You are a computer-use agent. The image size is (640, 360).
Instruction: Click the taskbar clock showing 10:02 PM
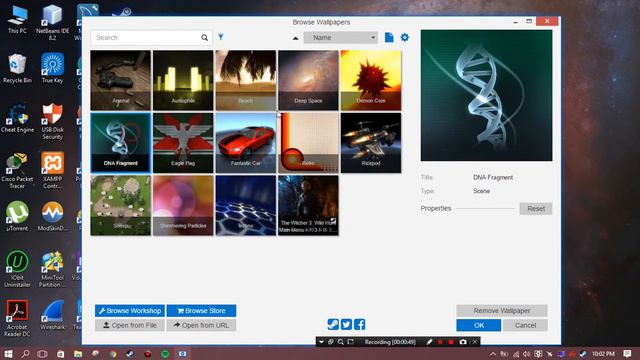[603, 354]
